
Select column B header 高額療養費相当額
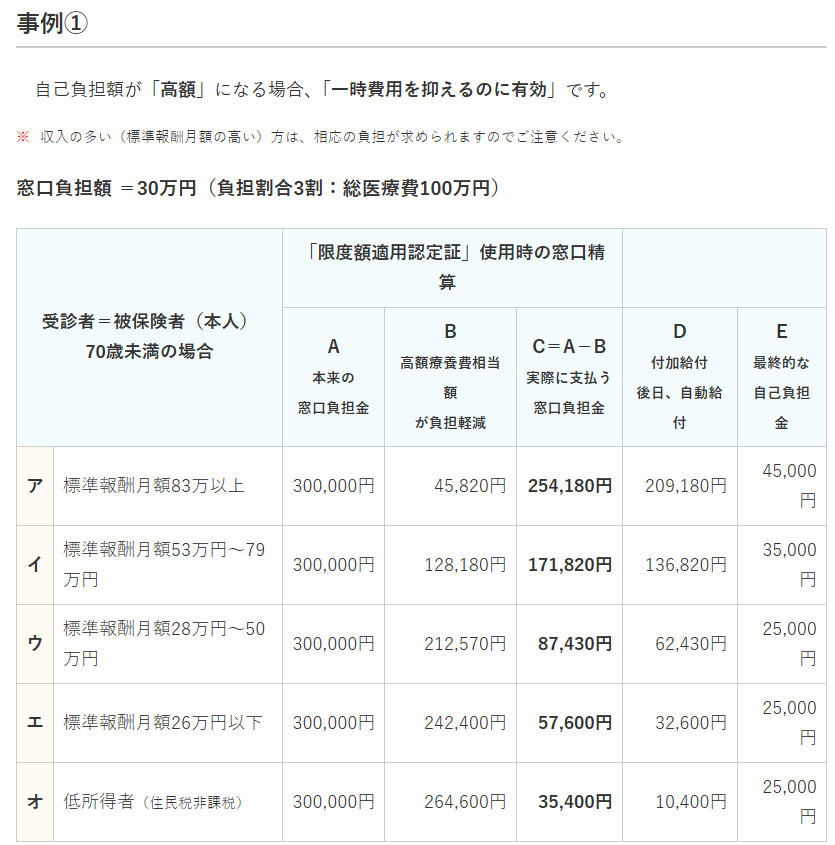click(x=450, y=376)
